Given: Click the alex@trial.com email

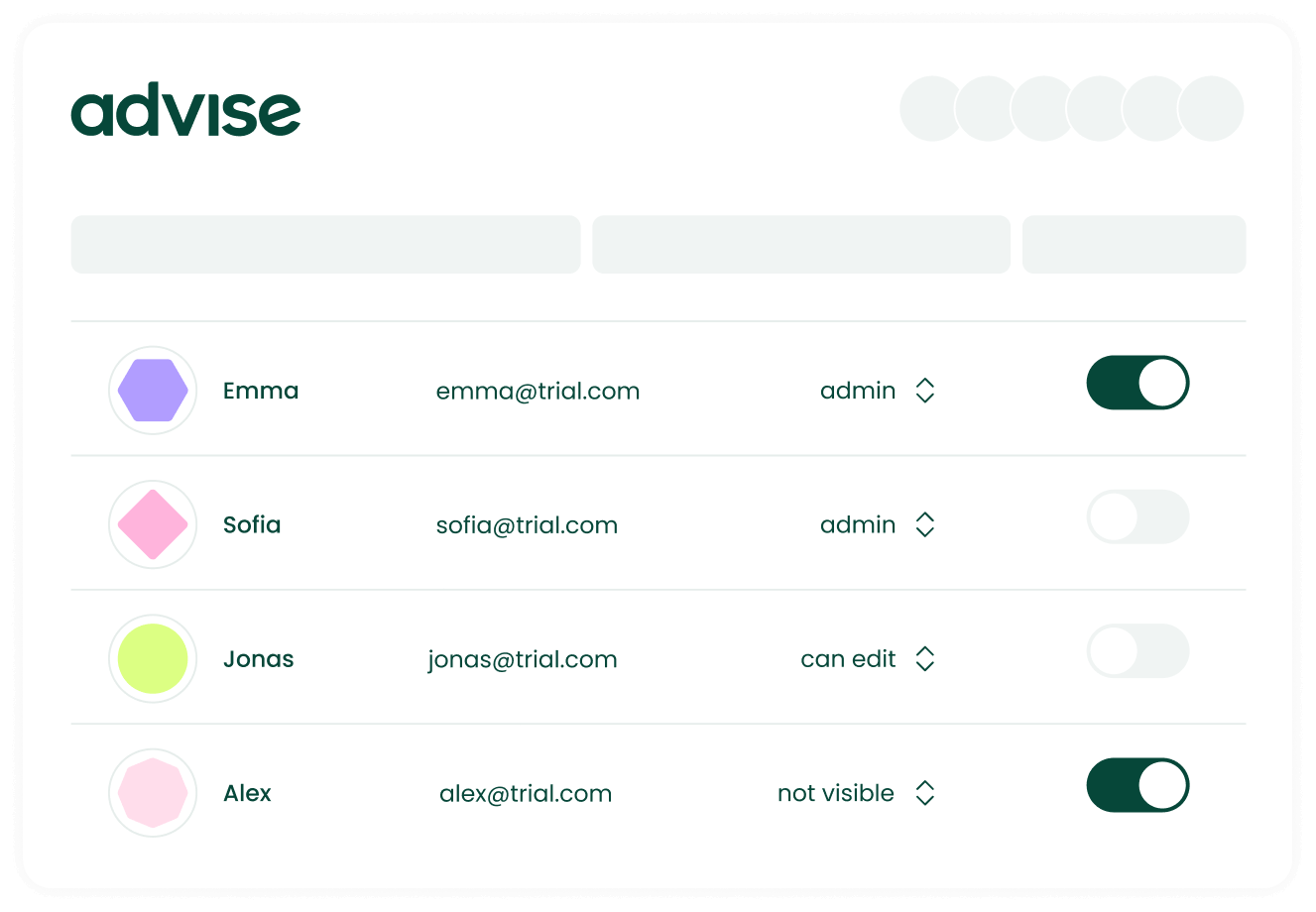Looking at the screenshot, I should [526, 793].
